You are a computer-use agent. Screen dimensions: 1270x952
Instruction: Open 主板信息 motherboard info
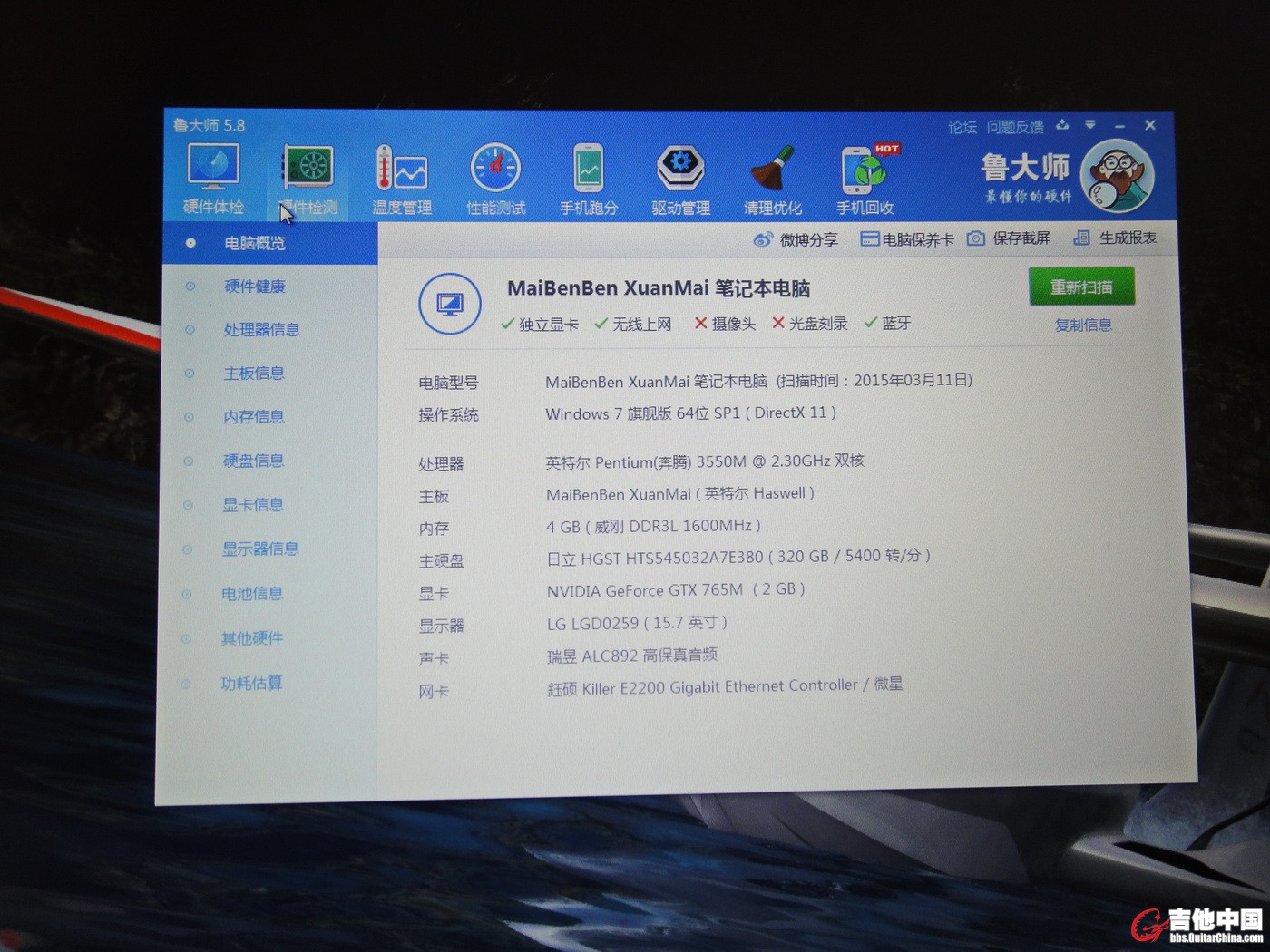coord(254,374)
